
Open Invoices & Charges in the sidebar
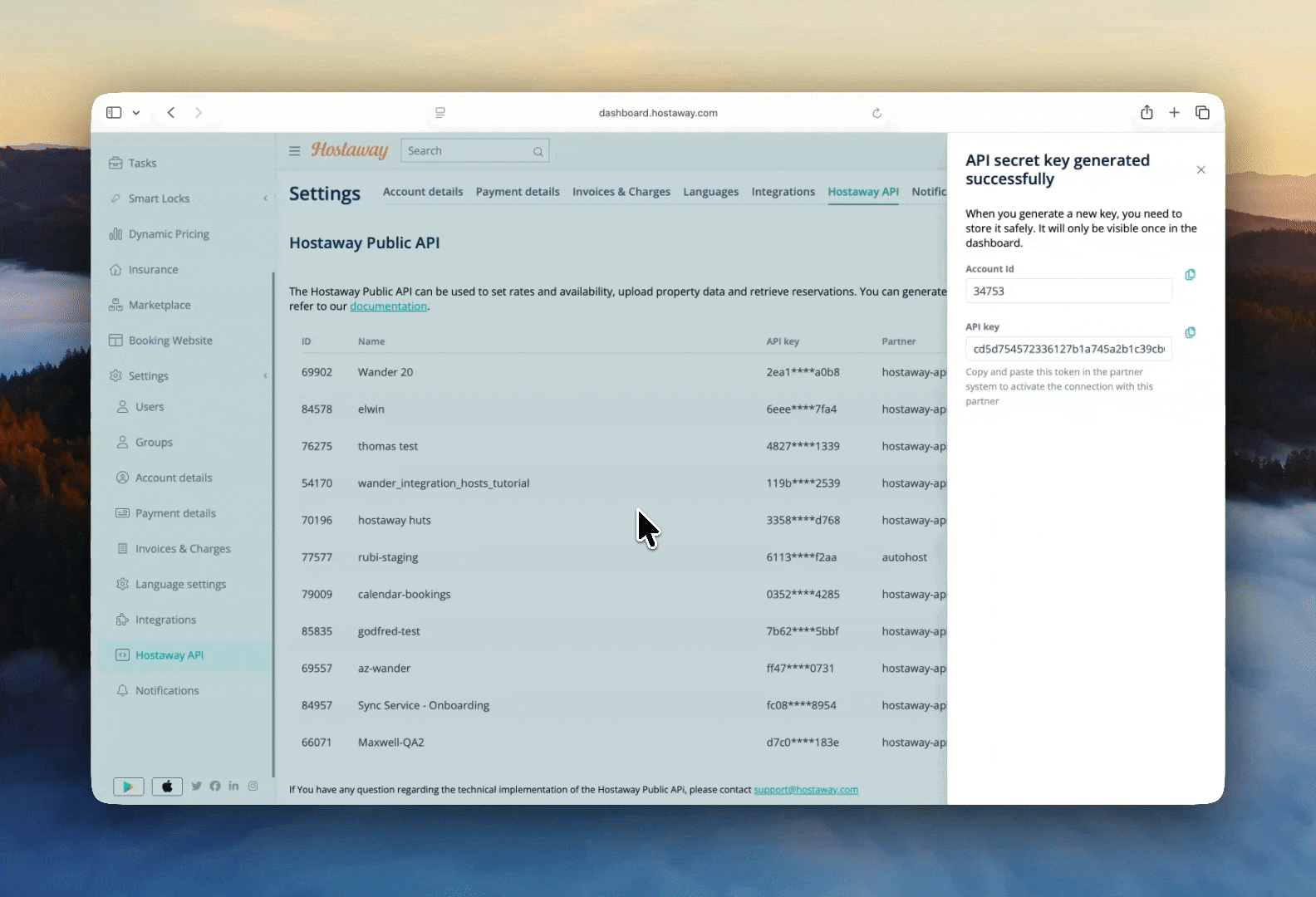[x=183, y=549]
